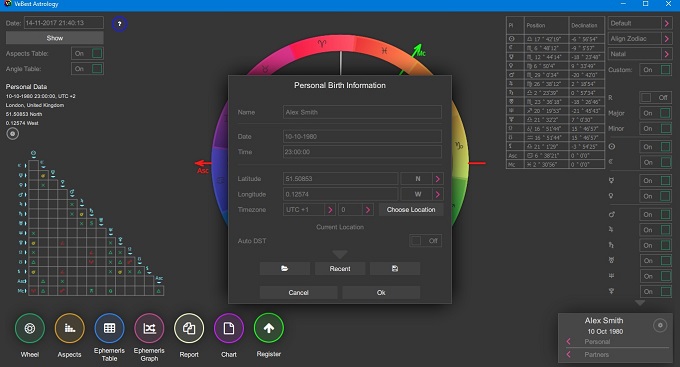Image resolution: width=680 pixels, height=367 pixels.
Task: Expand the Align Zodiac option arrow
Action: 667,39
